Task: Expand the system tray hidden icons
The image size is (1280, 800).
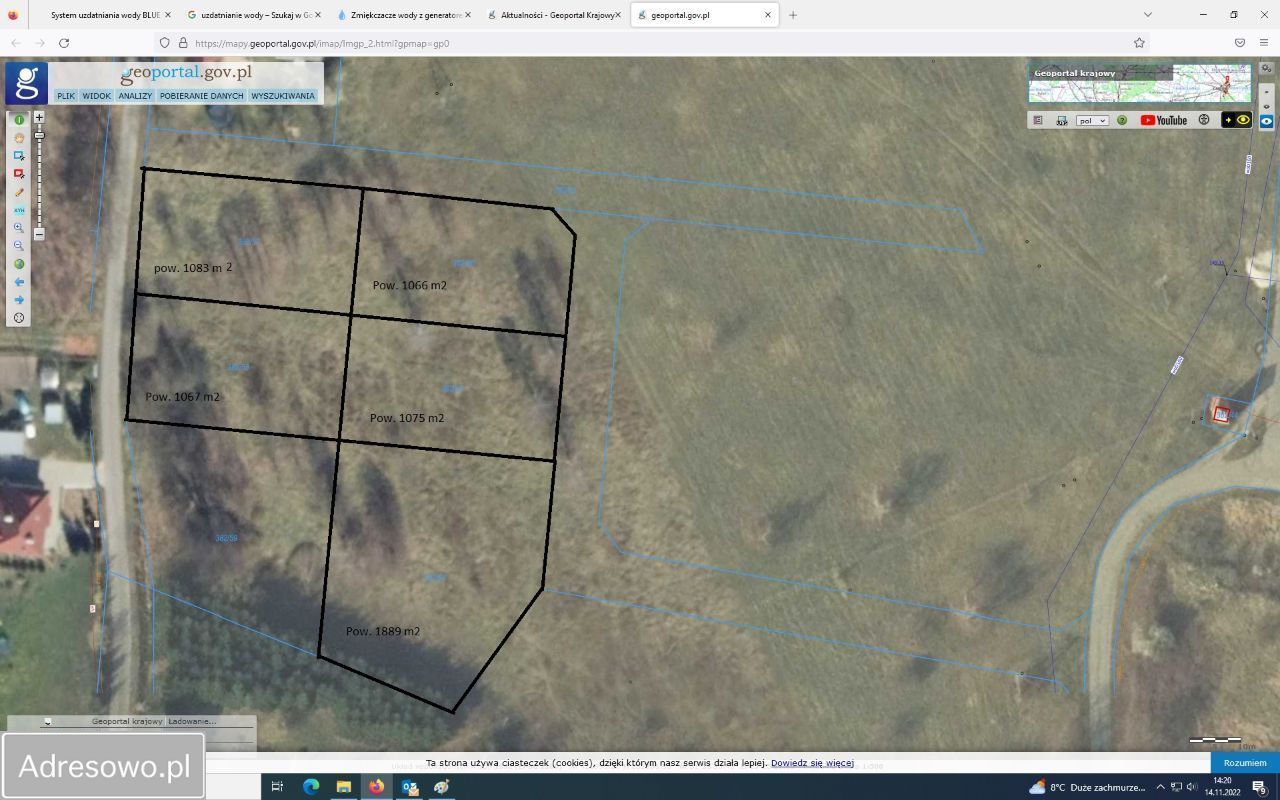Action: [x=1161, y=787]
